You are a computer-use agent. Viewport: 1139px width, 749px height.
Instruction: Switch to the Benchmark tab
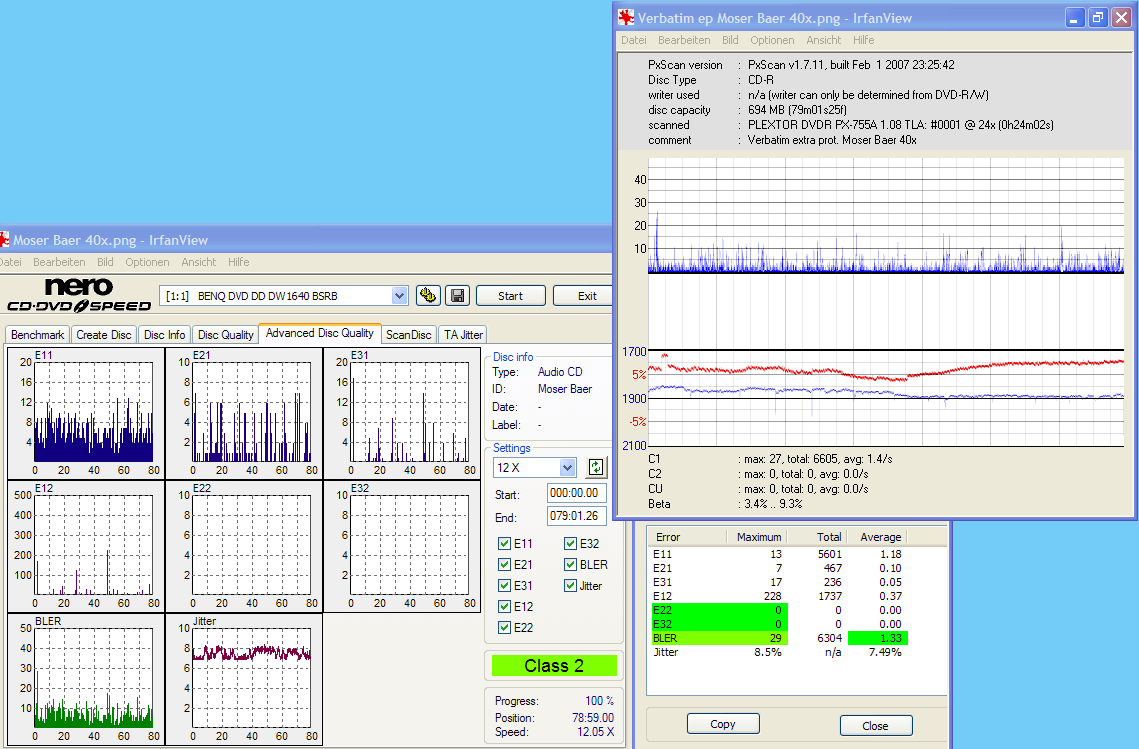pos(37,334)
